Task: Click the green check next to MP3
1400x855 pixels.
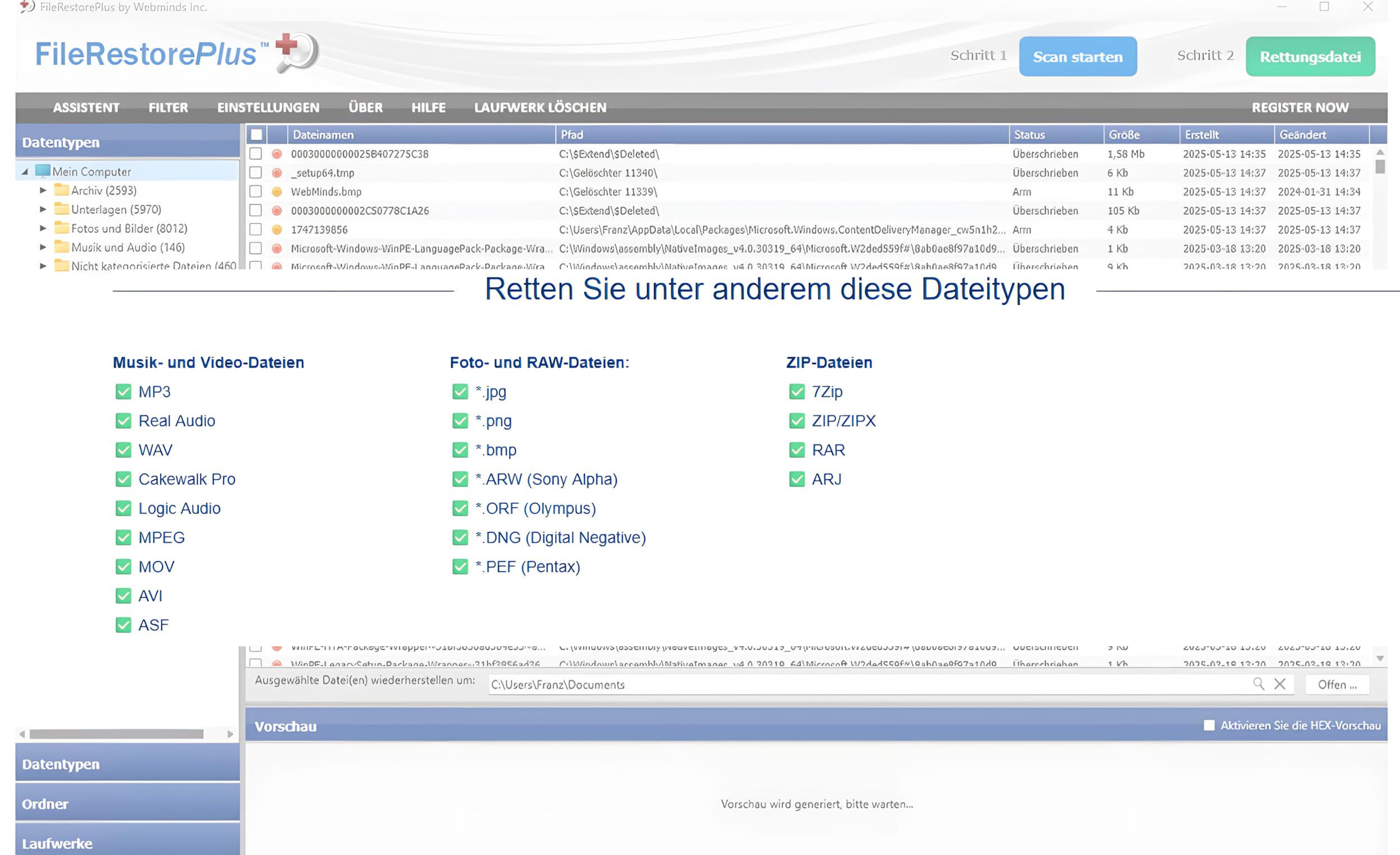Action: pos(123,392)
